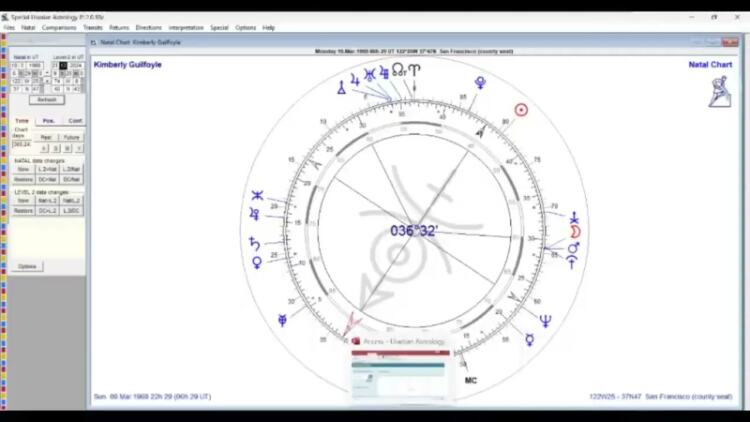Select the lunar Node symbol at top
Screen dimensions: 750x422
pos(399,70)
